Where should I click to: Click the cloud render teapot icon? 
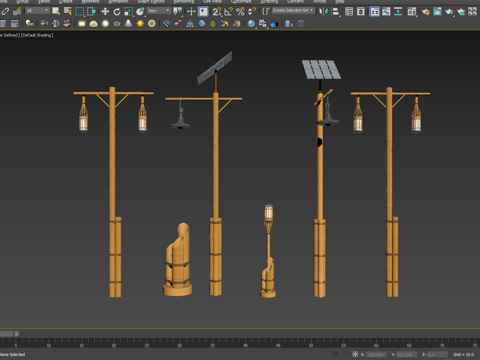tap(461, 12)
